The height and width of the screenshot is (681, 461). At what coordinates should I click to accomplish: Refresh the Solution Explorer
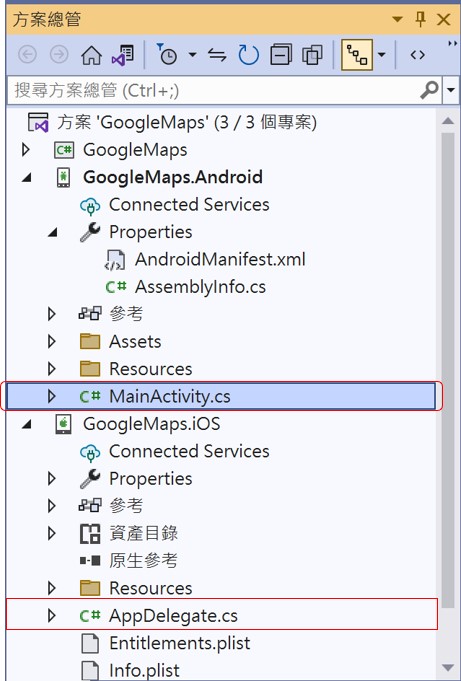[x=249, y=55]
